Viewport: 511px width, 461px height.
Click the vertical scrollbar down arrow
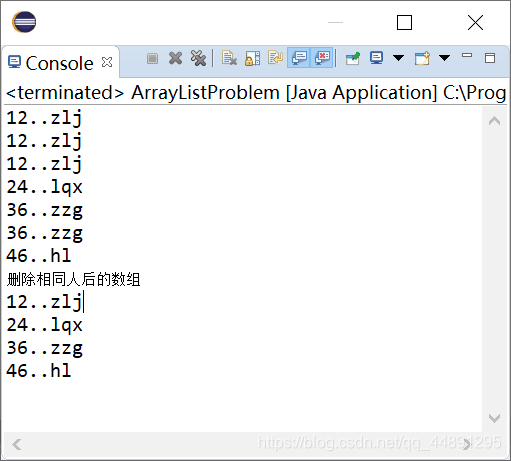coord(494,418)
